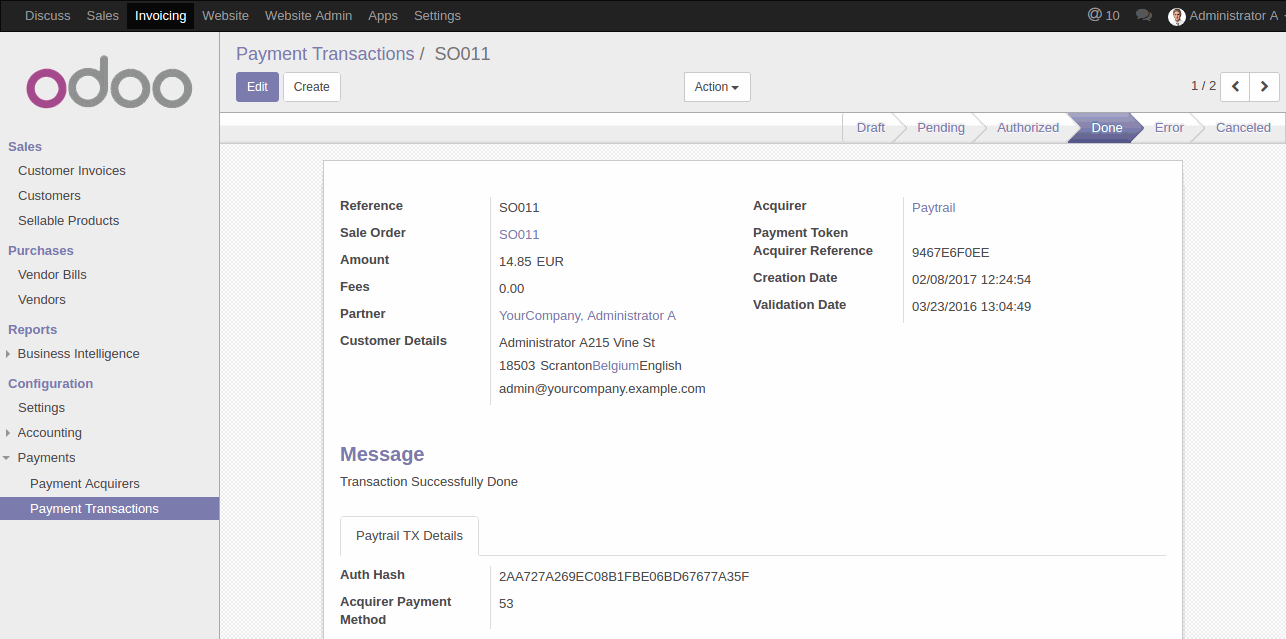1286x639 pixels.
Task: Click the creation date 02/08/2017 12:24:54
Action: pyautogui.click(x=971, y=280)
